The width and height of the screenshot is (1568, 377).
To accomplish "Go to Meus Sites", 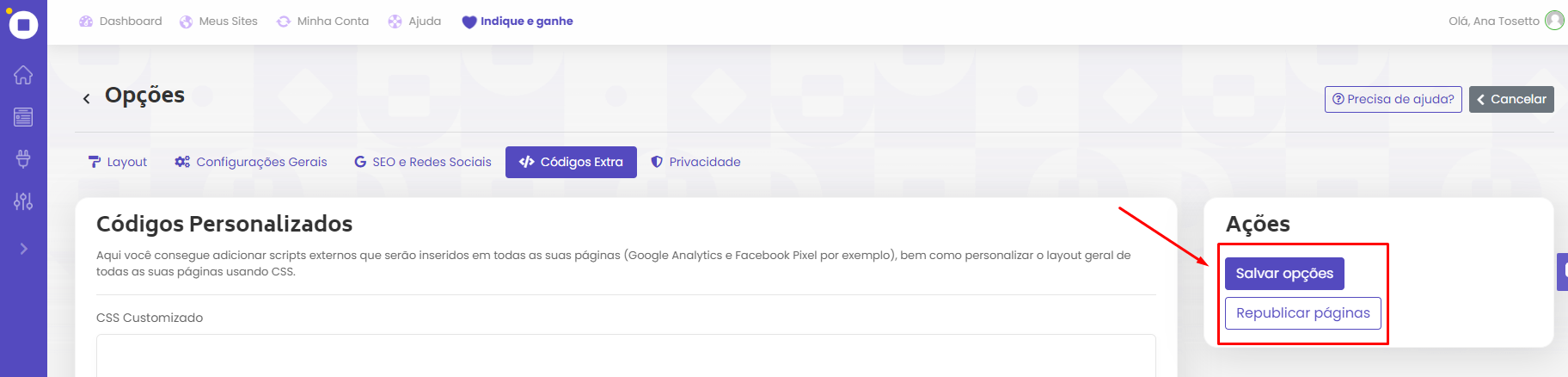I will pyautogui.click(x=218, y=22).
